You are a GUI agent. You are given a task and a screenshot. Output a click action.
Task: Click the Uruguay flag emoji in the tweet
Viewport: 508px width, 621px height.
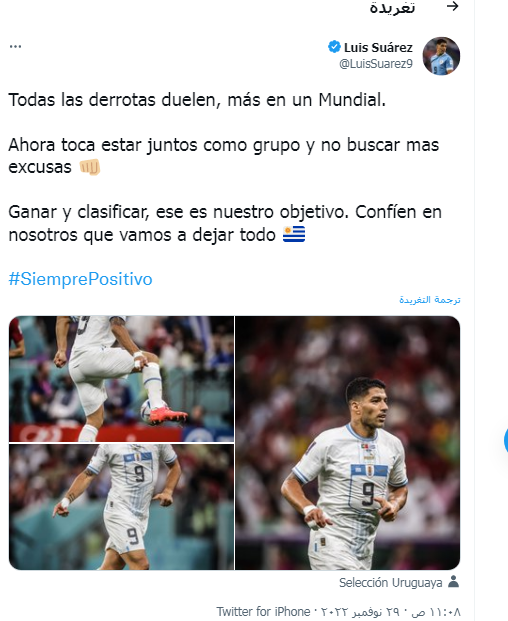pyautogui.click(x=294, y=234)
